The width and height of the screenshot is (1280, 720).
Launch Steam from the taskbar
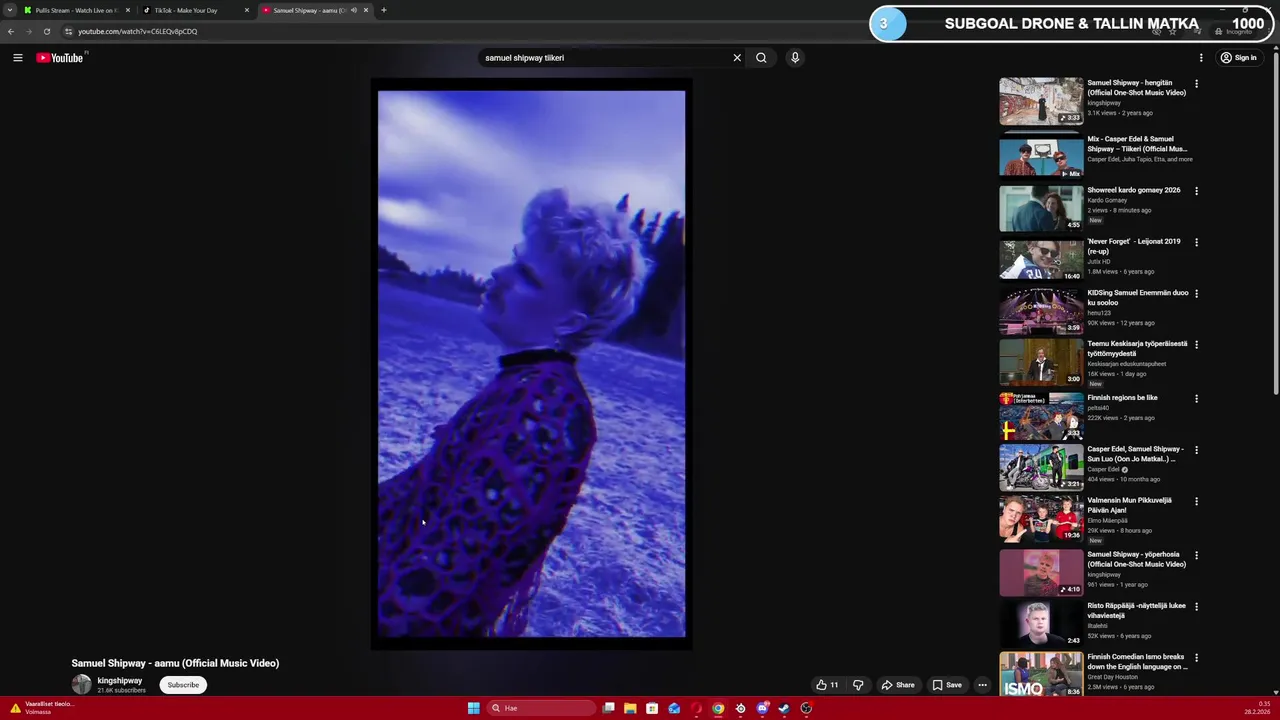pos(784,708)
